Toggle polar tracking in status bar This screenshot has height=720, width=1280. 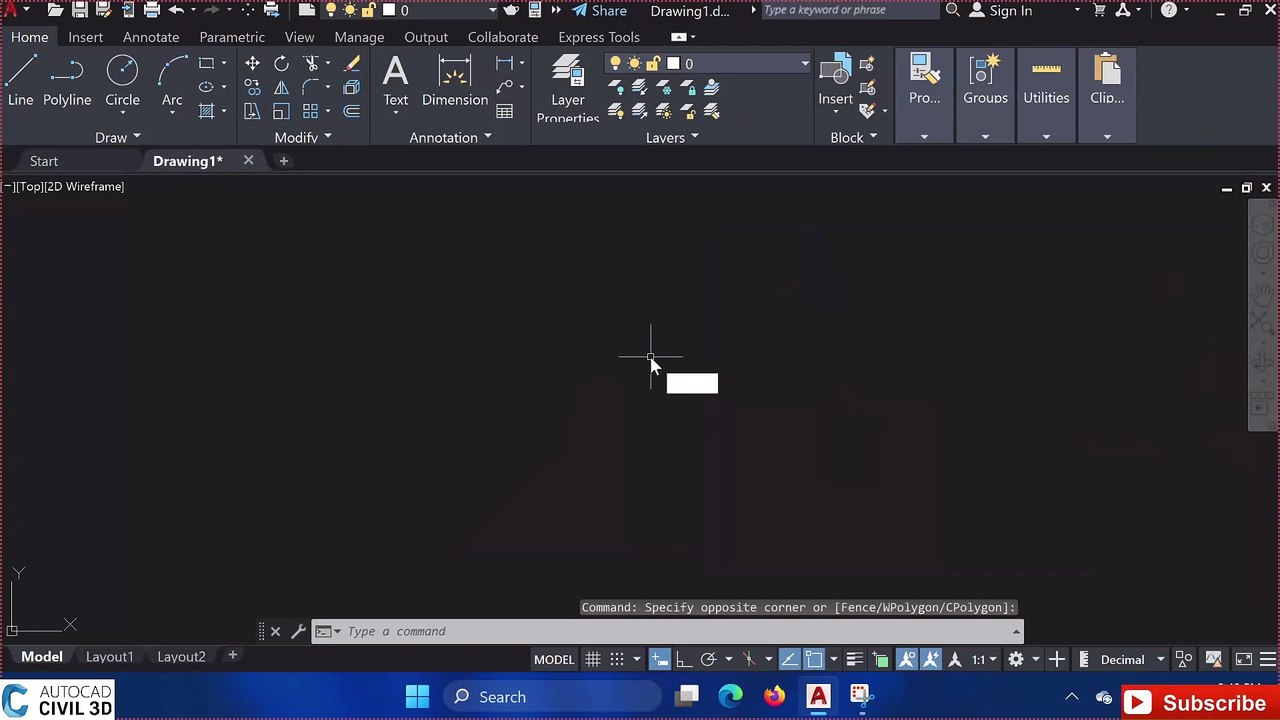[x=708, y=659]
